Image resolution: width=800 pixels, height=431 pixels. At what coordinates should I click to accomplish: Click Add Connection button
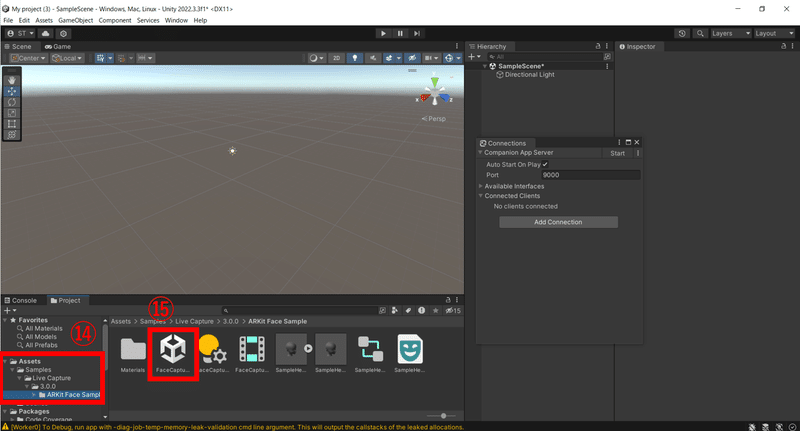[x=558, y=222]
